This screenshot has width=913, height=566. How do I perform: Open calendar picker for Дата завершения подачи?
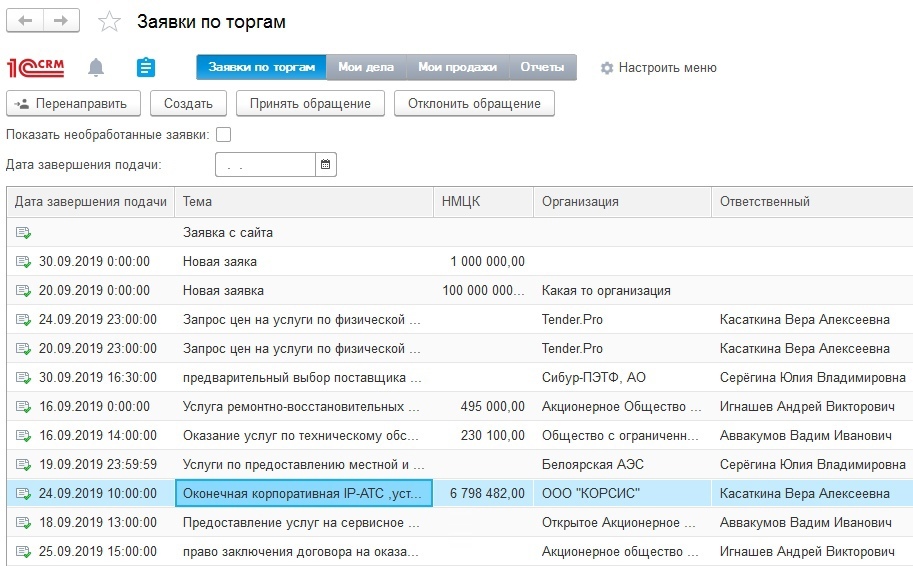[326, 165]
